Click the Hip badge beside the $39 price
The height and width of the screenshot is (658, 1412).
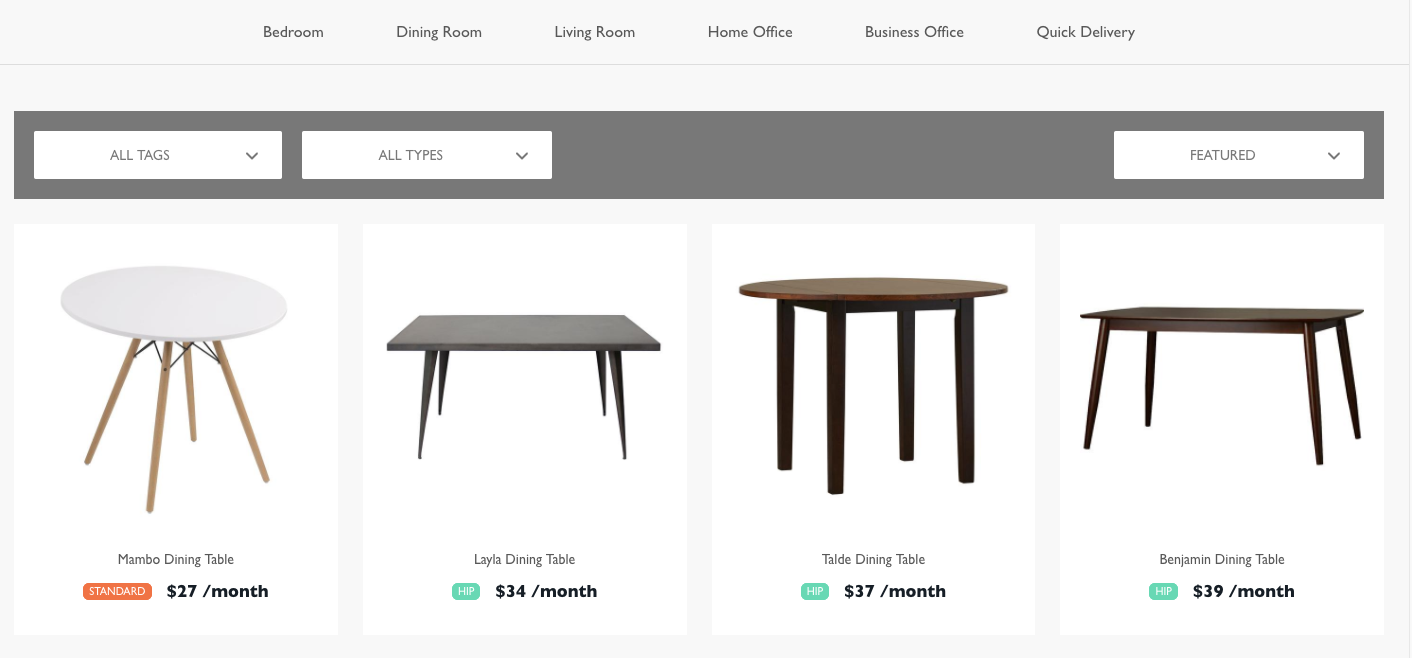click(1163, 591)
